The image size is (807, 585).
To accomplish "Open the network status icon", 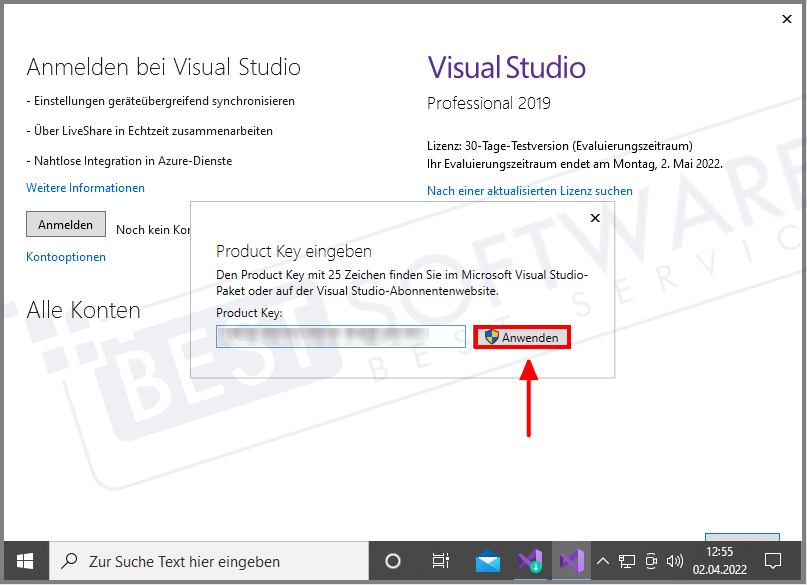I will pos(626,561).
